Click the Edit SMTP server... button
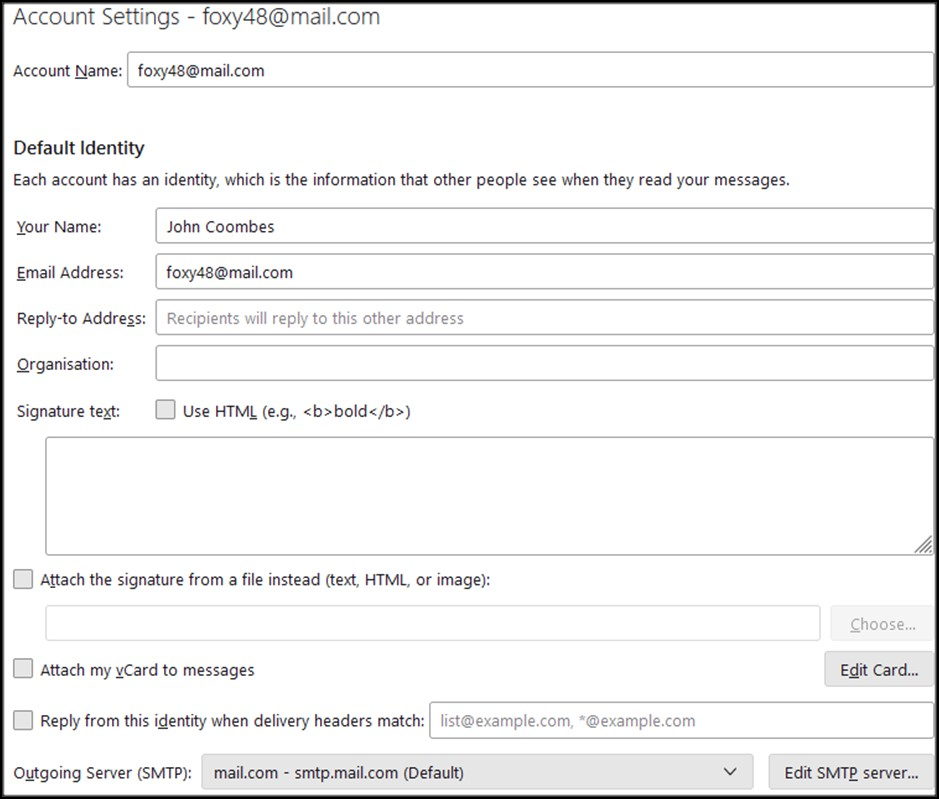Image resolution: width=939 pixels, height=799 pixels. pyautogui.click(x=851, y=773)
